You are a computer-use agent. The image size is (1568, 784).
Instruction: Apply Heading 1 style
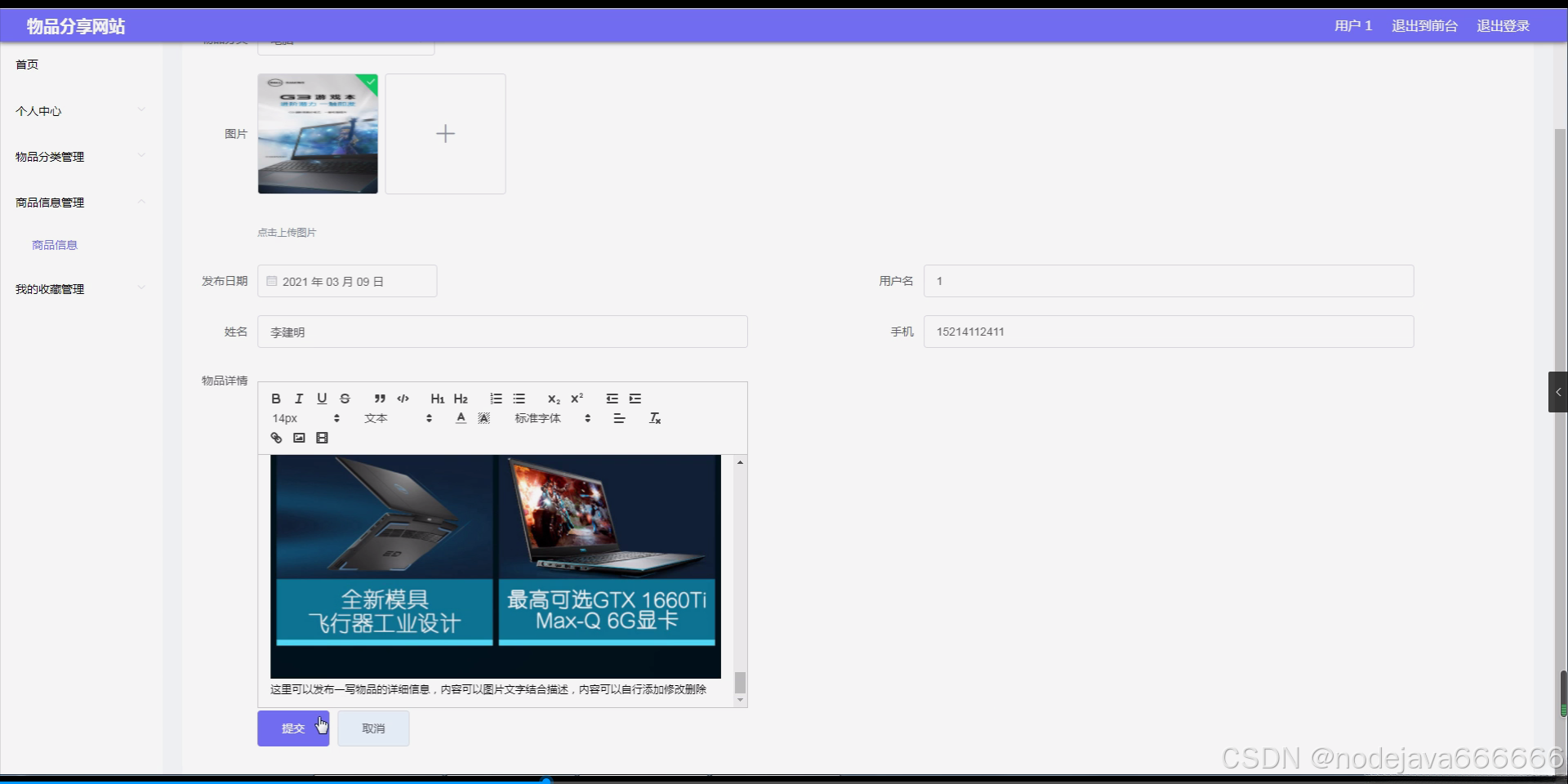(438, 399)
